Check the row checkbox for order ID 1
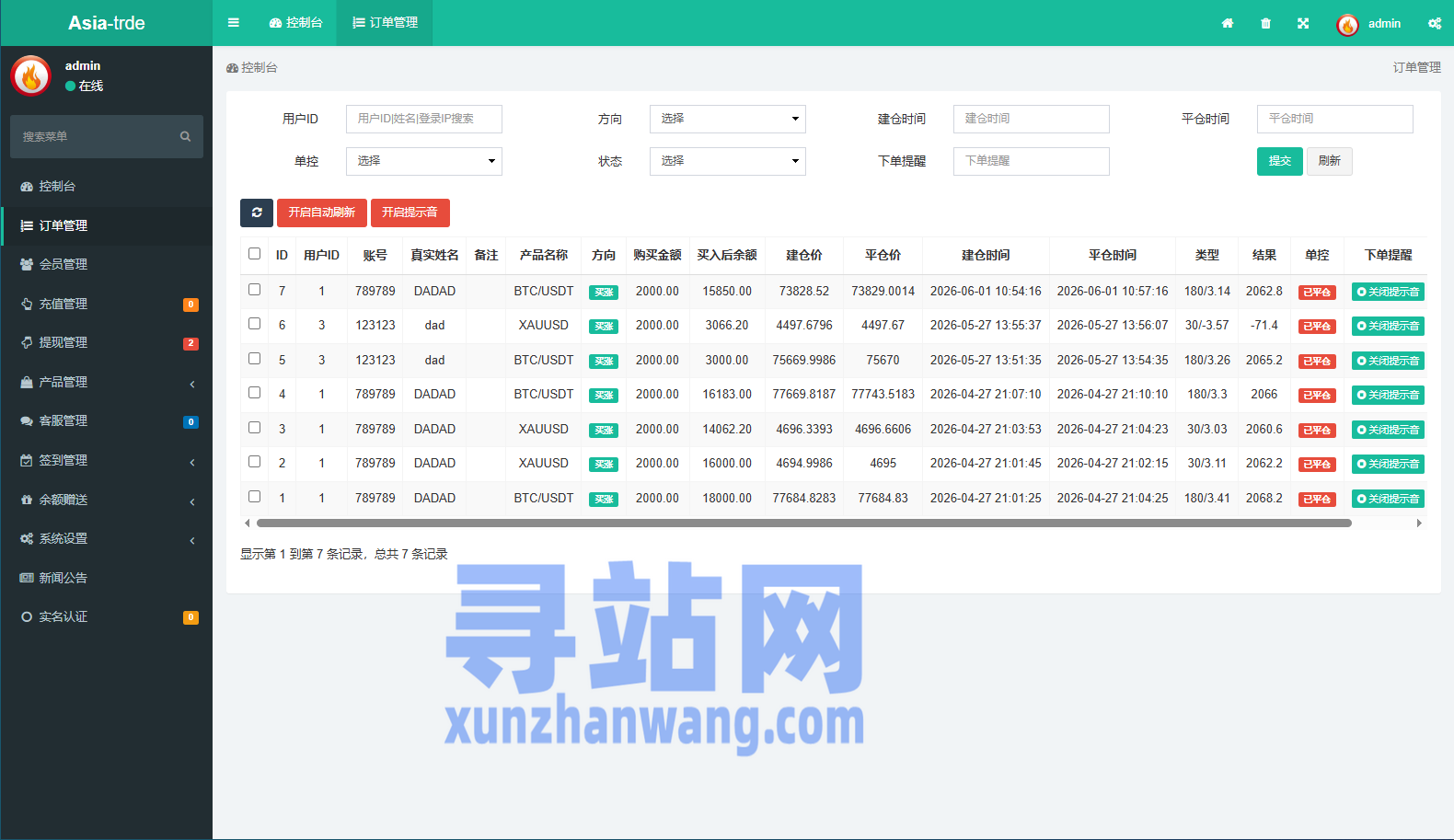Image resolution: width=1454 pixels, height=840 pixels. (x=255, y=497)
